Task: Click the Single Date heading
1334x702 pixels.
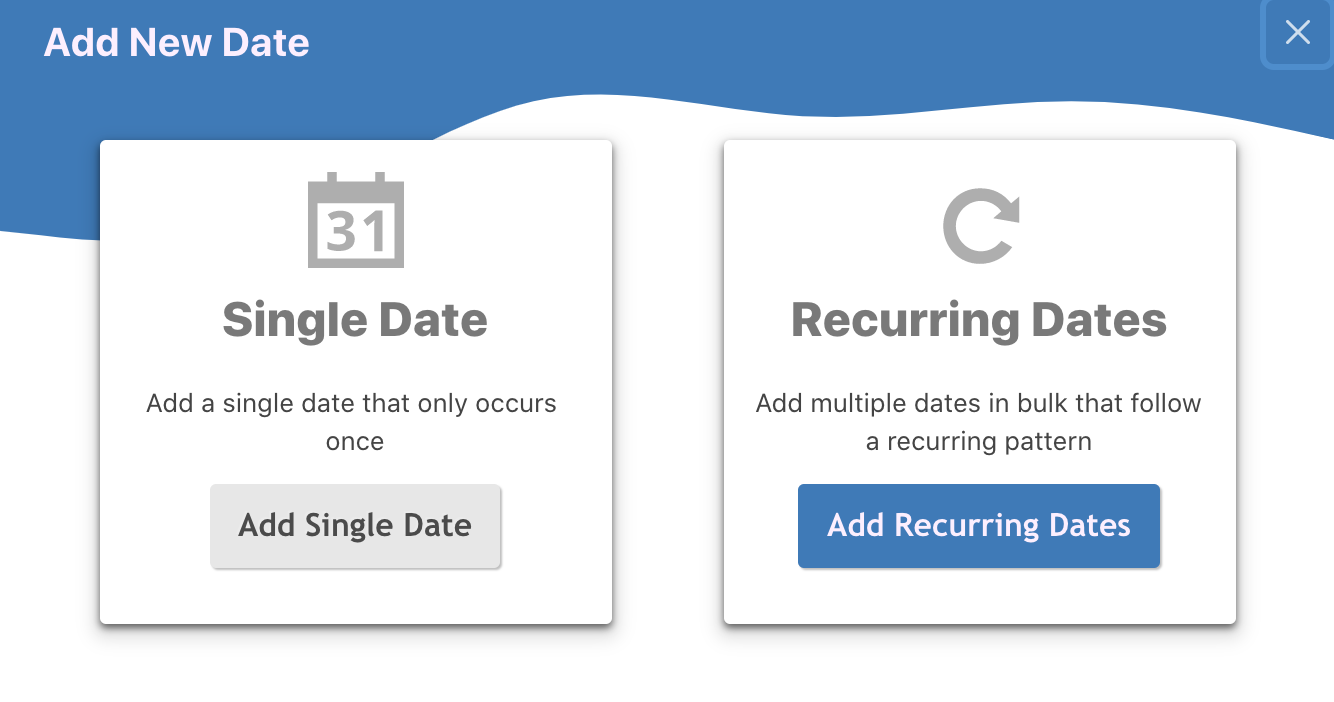Action: tap(355, 320)
